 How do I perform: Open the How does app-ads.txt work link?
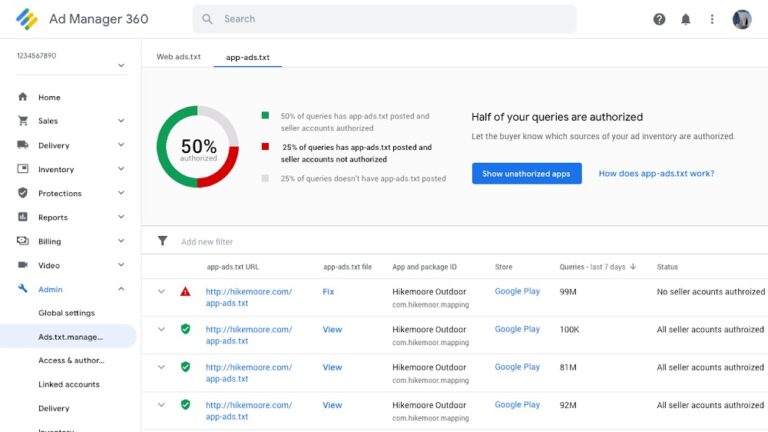click(656, 173)
